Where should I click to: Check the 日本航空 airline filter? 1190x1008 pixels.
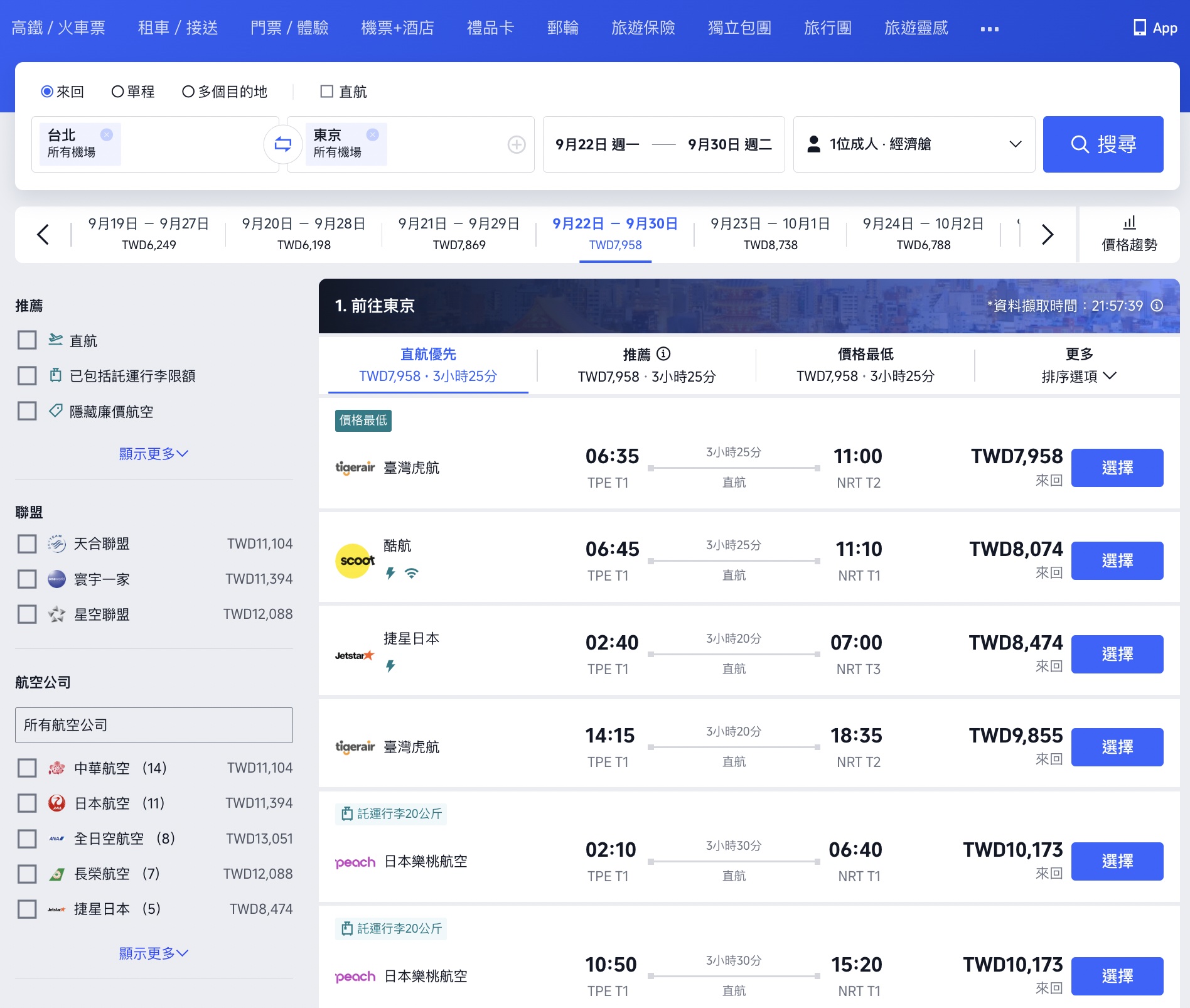pos(27,803)
